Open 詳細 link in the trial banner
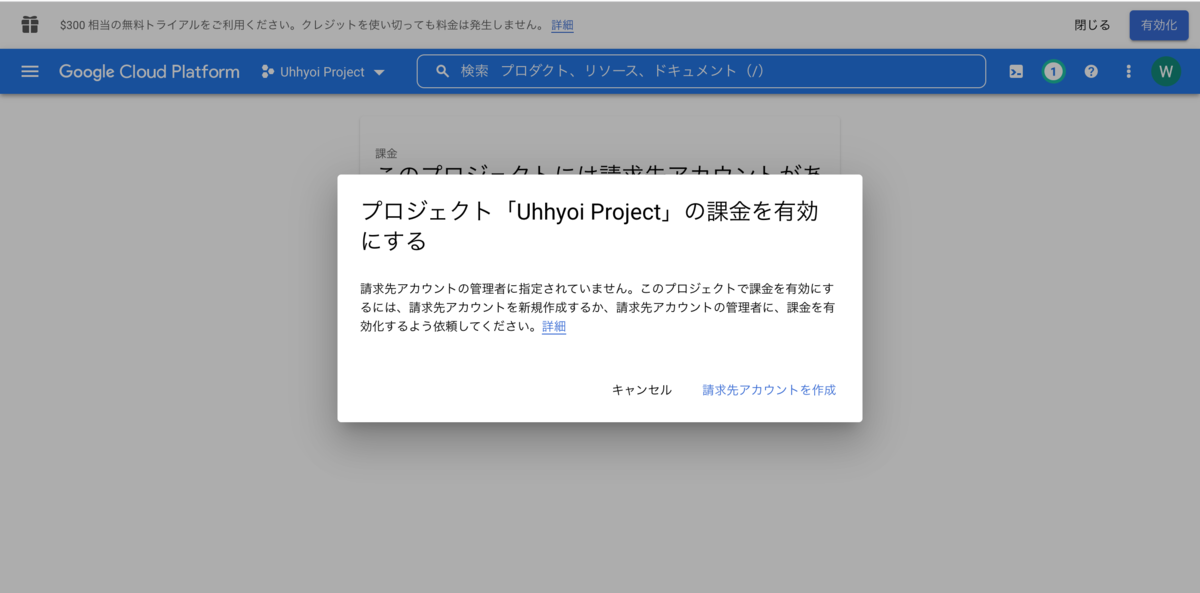Image resolution: width=1200 pixels, height=593 pixels. [562, 25]
